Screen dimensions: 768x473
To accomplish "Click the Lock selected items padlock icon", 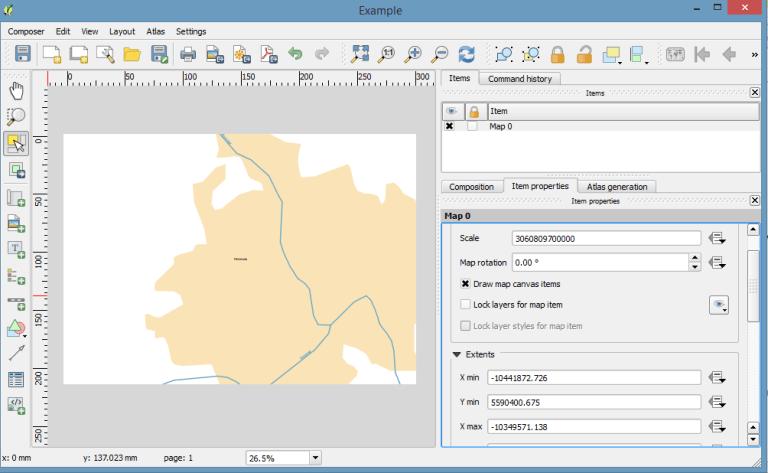I will 557,54.
